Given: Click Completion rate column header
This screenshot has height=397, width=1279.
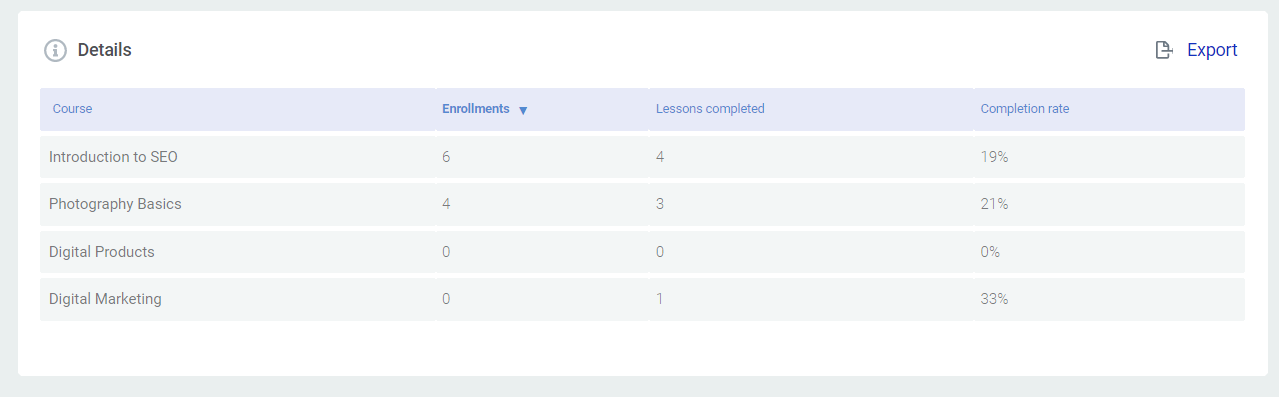Looking at the screenshot, I should coord(1025,109).
